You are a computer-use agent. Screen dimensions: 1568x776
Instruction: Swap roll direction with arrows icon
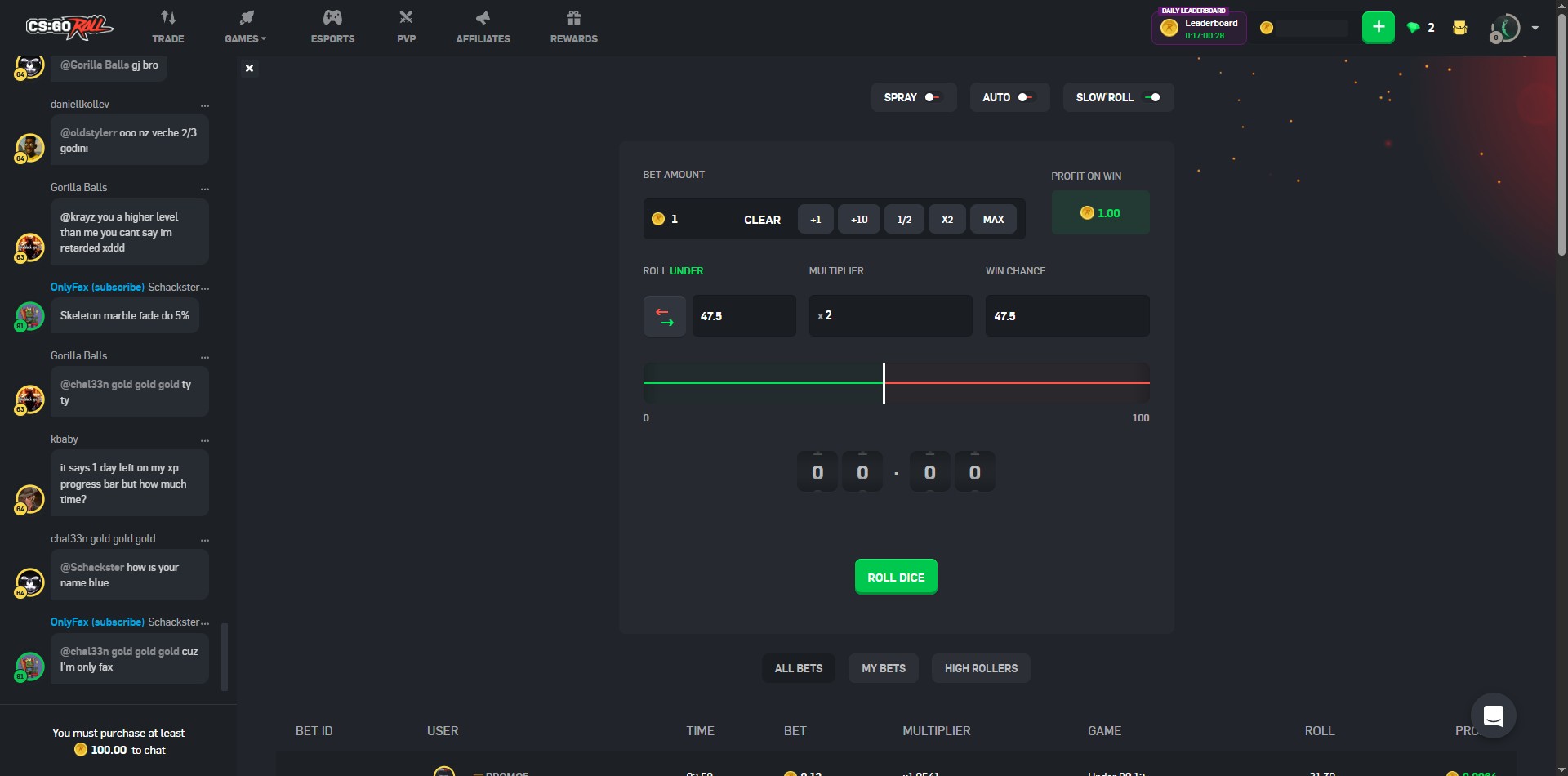click(664, 316)
